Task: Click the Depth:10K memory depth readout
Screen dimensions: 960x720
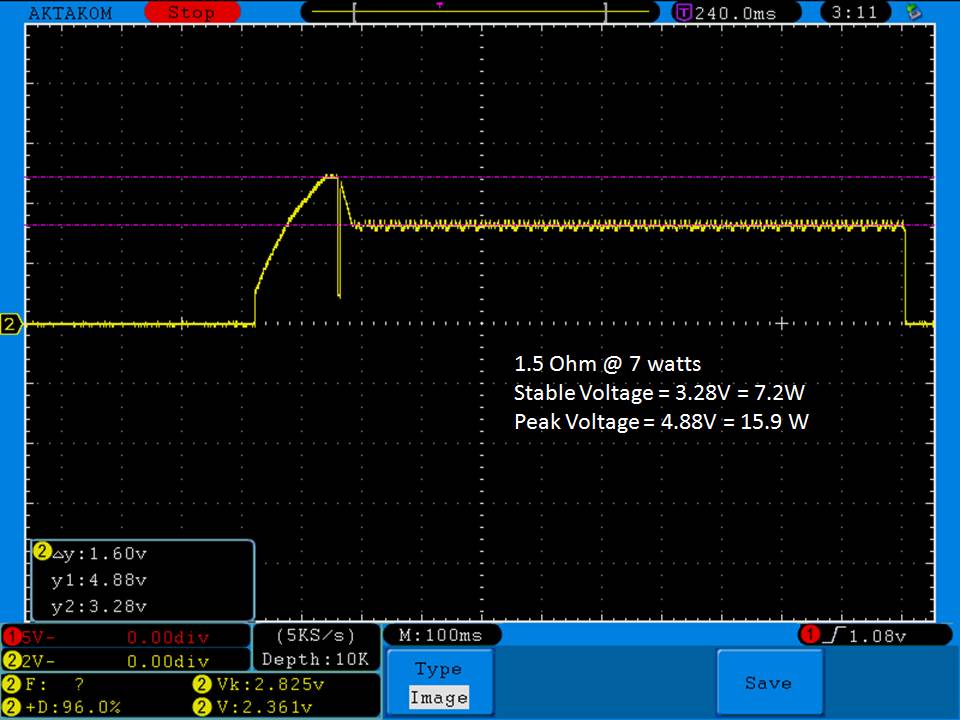Action: tap(315, 659)
